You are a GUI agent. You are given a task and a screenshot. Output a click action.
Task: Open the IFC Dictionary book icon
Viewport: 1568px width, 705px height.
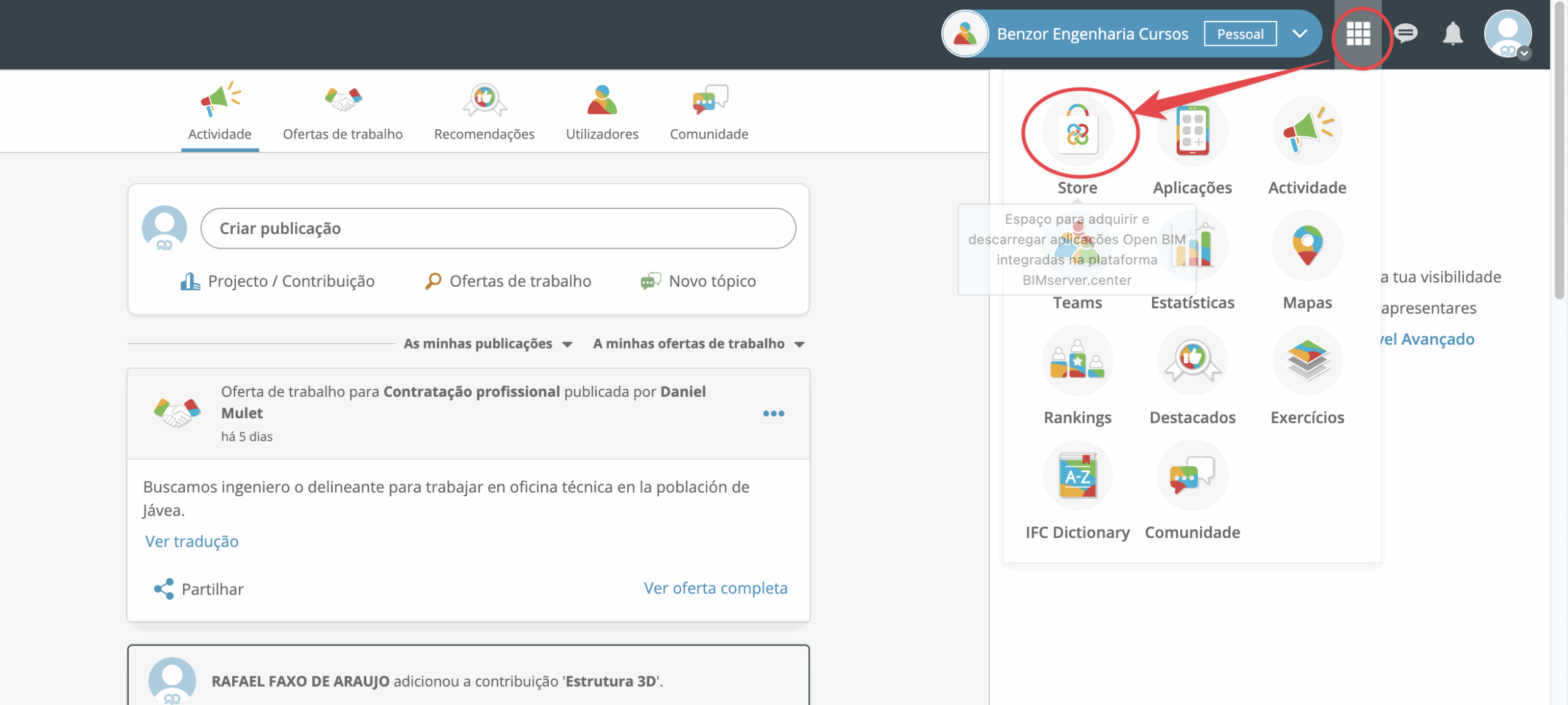(x=1077, y=476)
